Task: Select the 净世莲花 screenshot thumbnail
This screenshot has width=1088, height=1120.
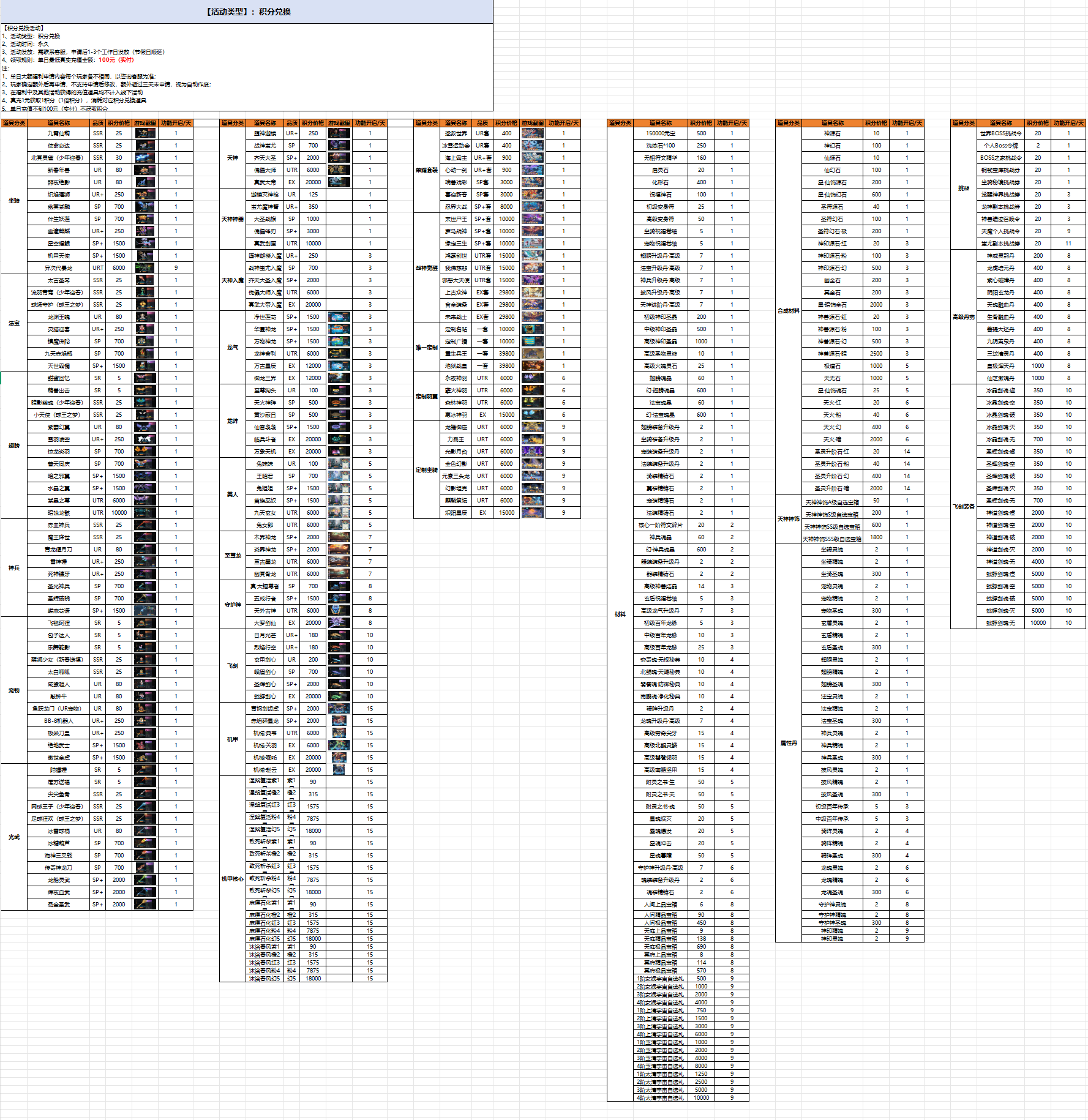Action: tap(339, 317)
